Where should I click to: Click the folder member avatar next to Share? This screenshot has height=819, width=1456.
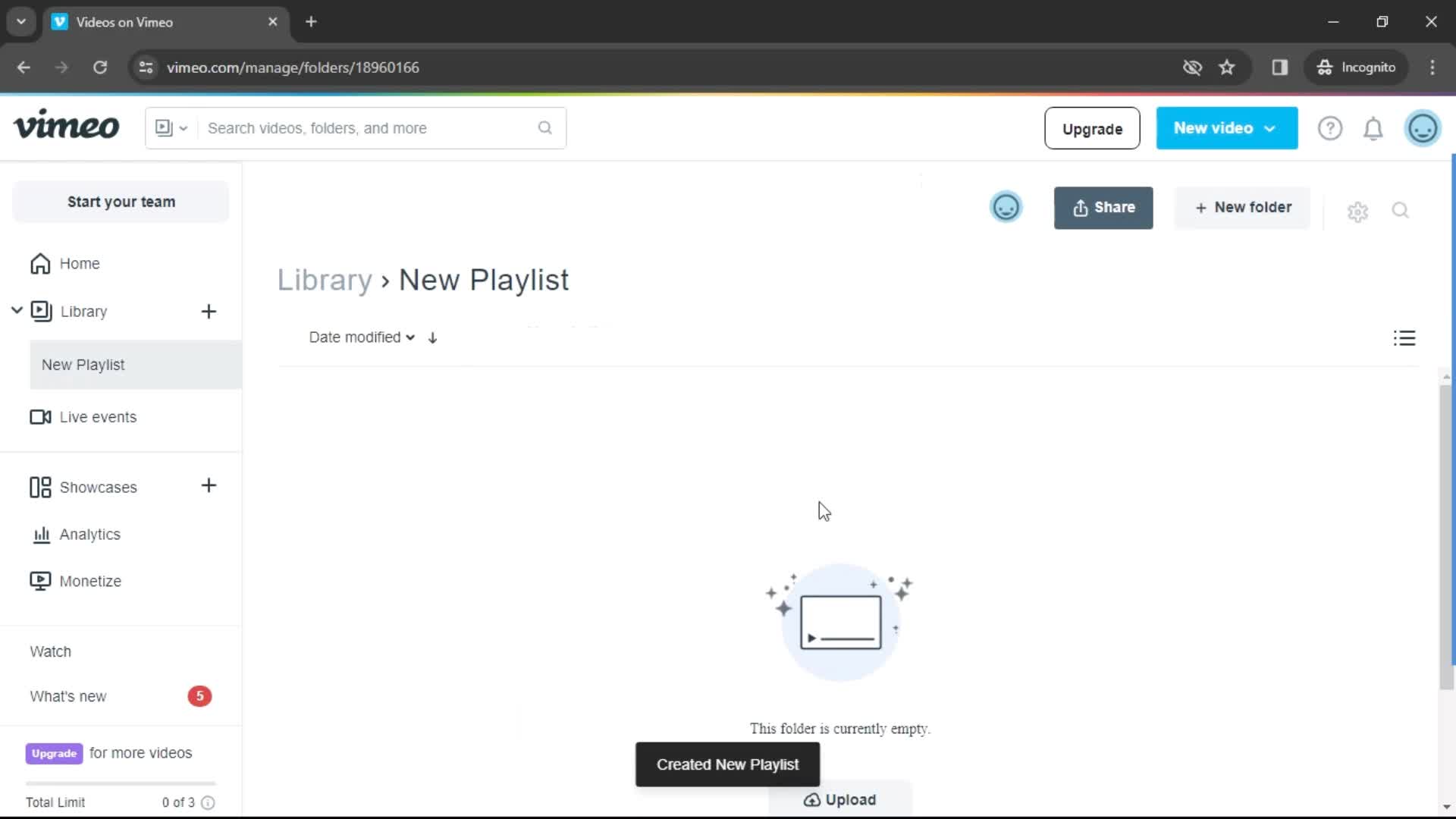(1006, 207)
